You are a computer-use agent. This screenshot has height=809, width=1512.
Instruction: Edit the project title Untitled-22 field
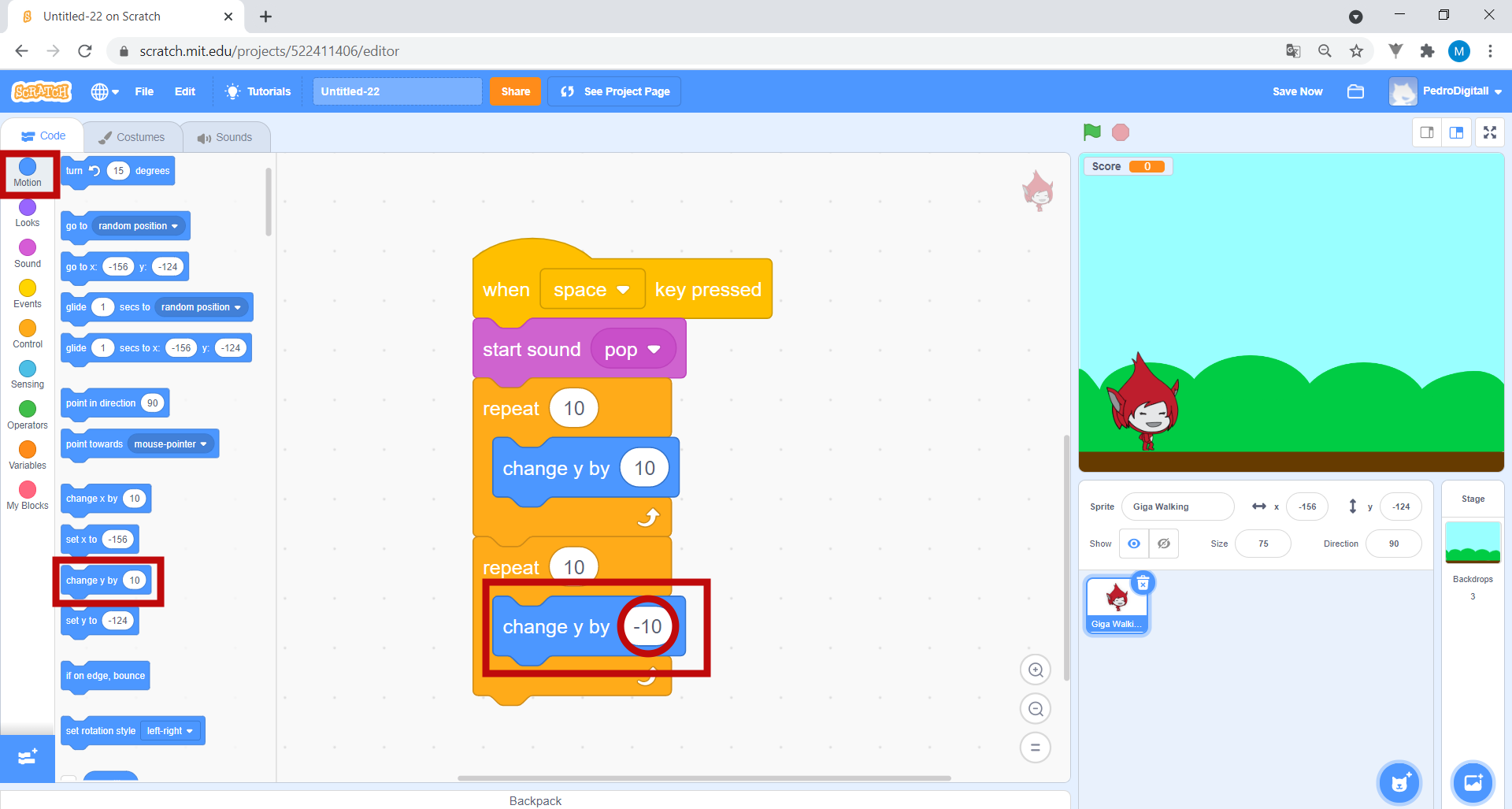click(x=398, y=91)
